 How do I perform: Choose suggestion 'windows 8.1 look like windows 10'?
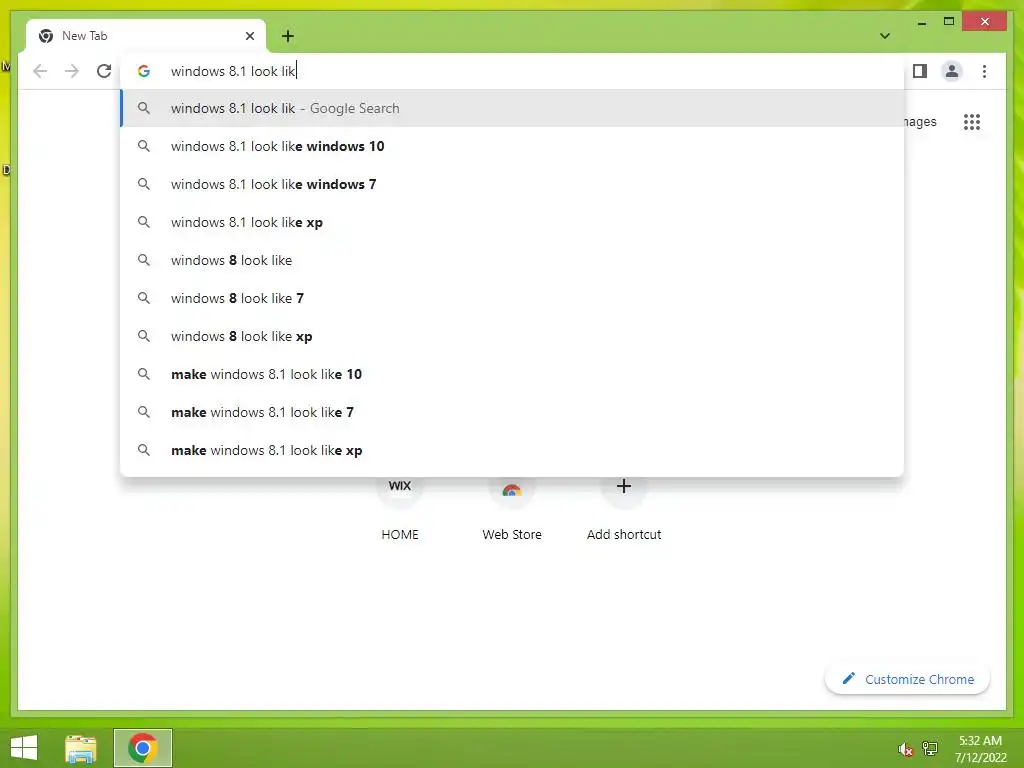512,146
